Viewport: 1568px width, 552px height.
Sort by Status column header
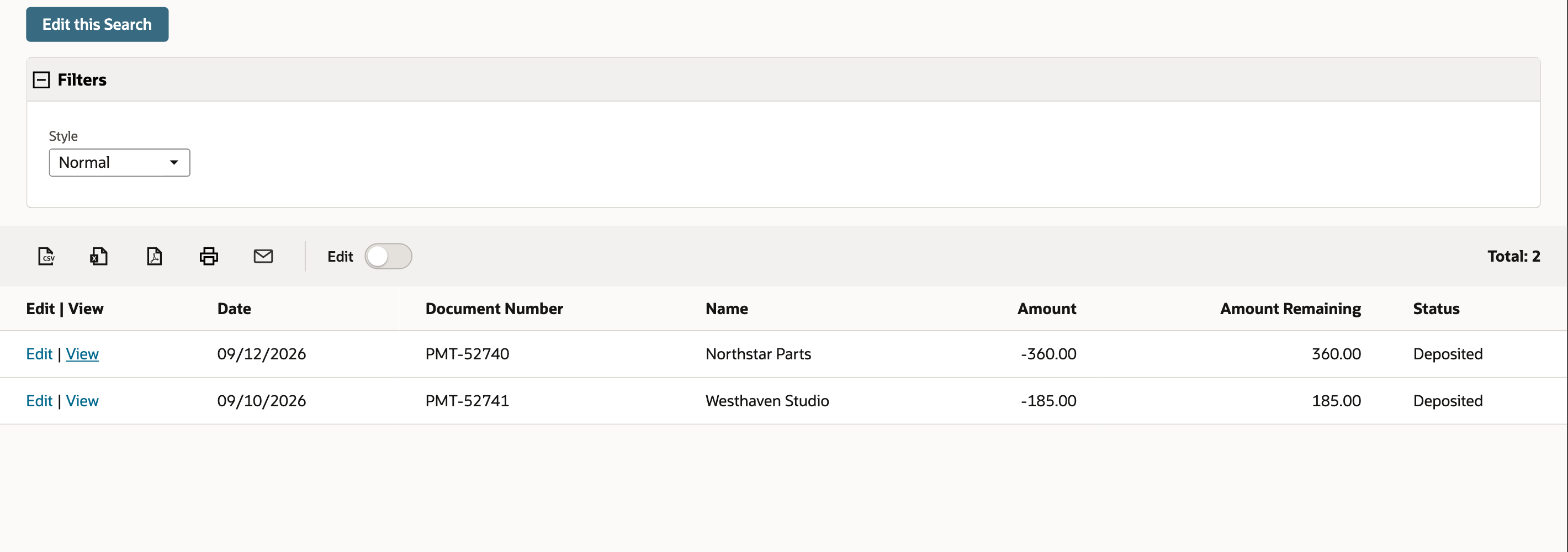1436,309
